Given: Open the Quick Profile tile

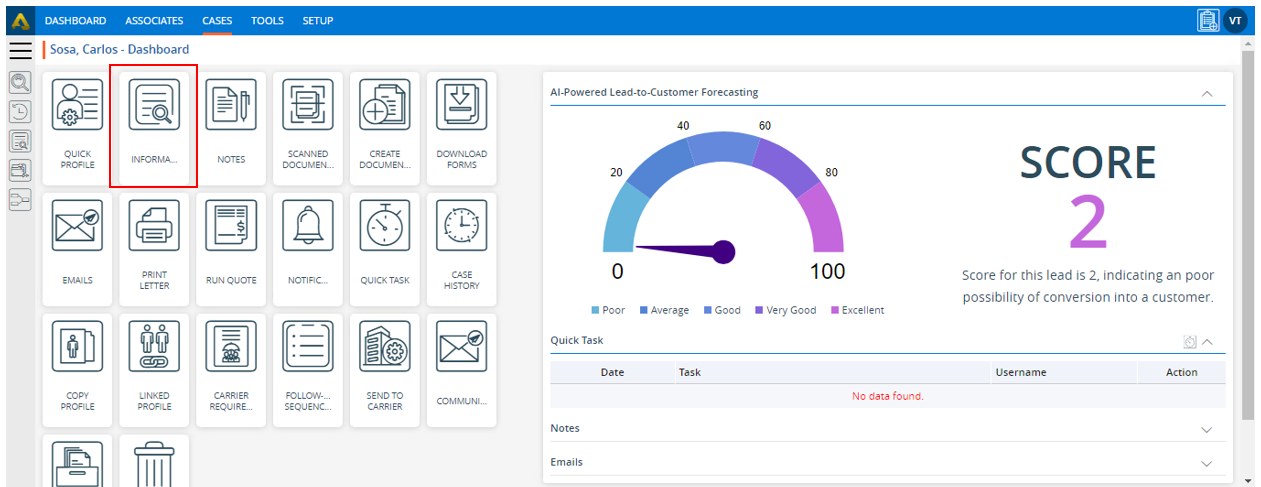Looking at the screenshot, I should pyautogui.click(x=77, y=127).
